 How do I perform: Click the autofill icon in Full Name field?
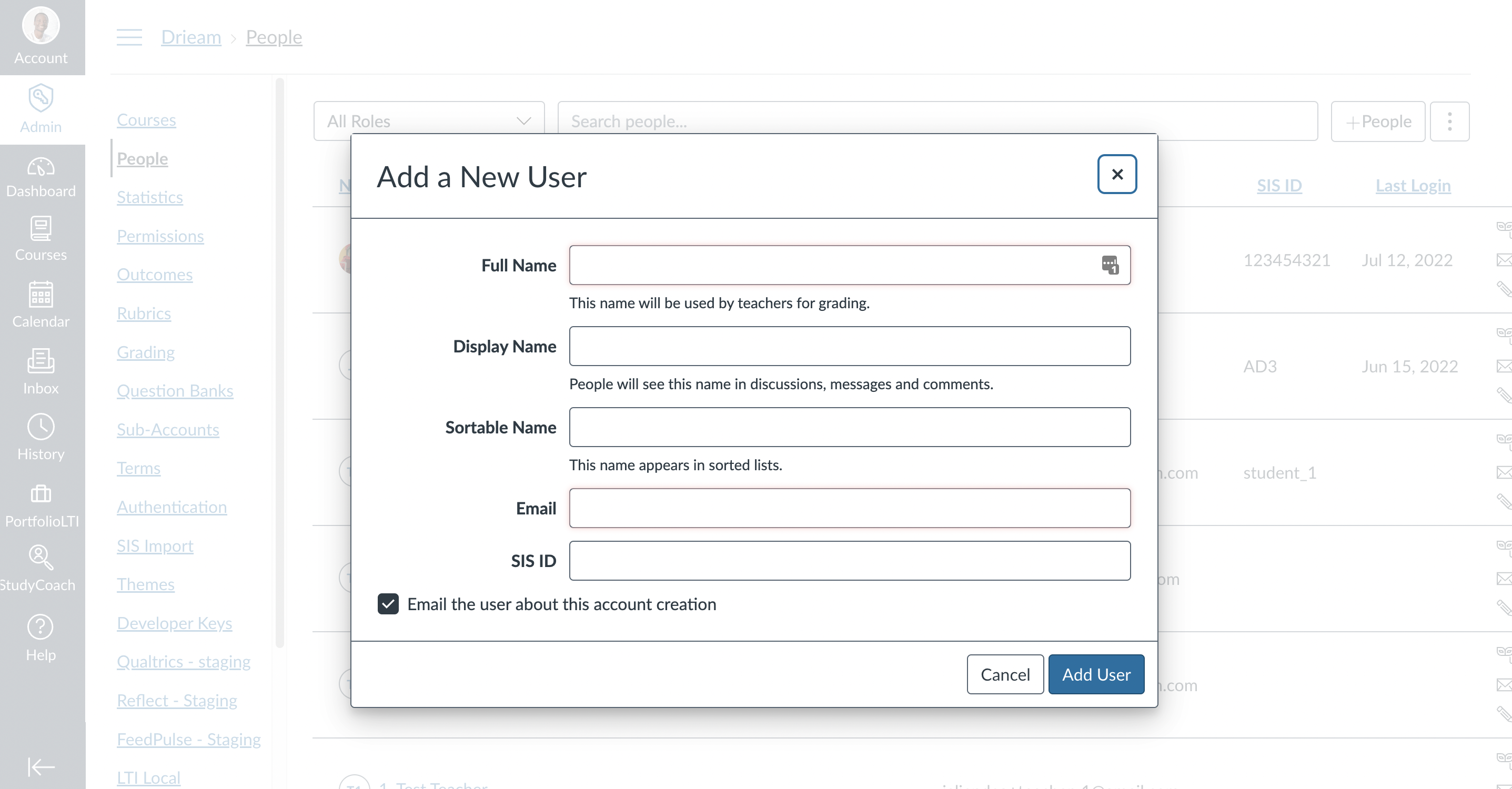(1110, 265)
